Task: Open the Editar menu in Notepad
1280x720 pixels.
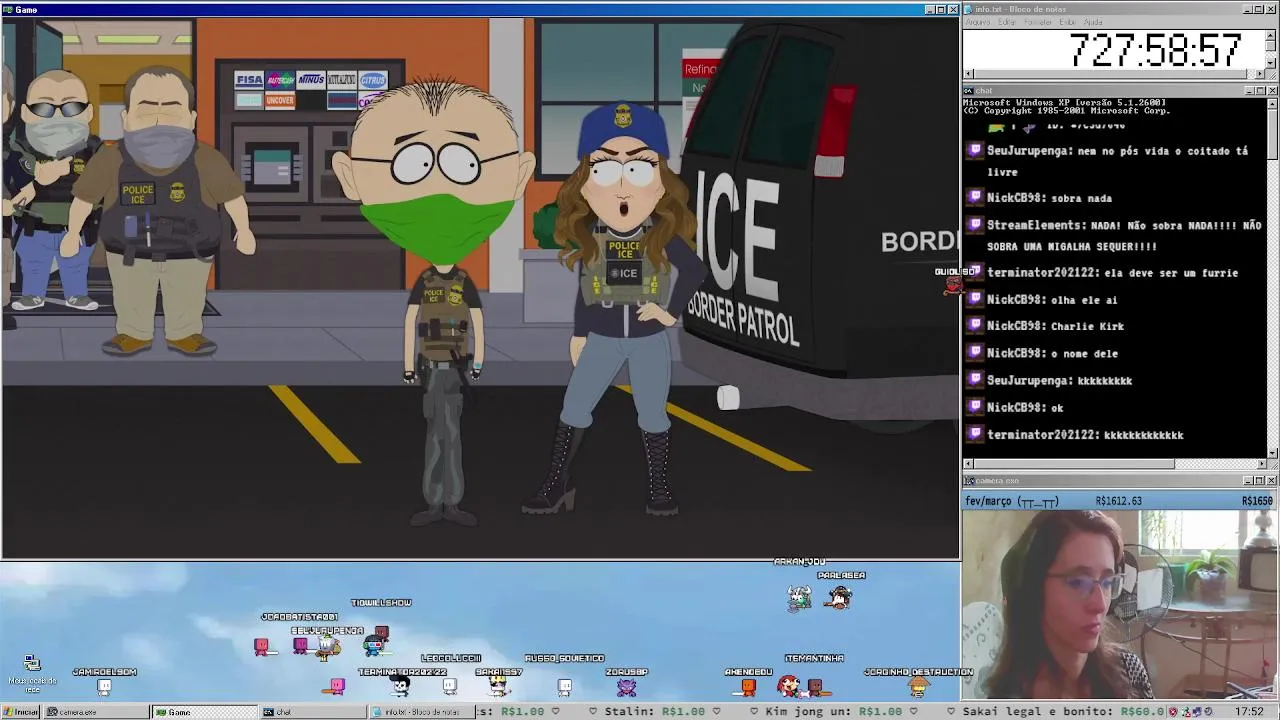Action: pos(1006,22)
